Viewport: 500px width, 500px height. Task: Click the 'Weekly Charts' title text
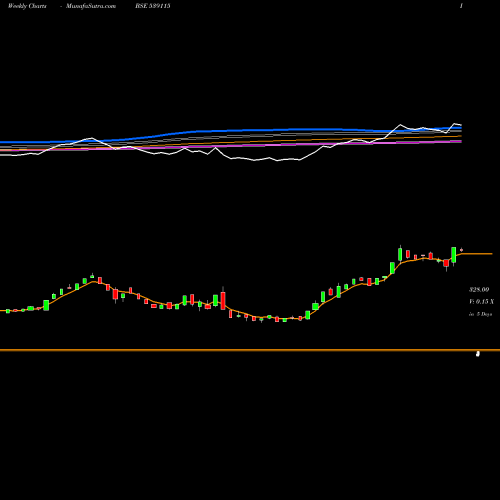tap(27, 6)
